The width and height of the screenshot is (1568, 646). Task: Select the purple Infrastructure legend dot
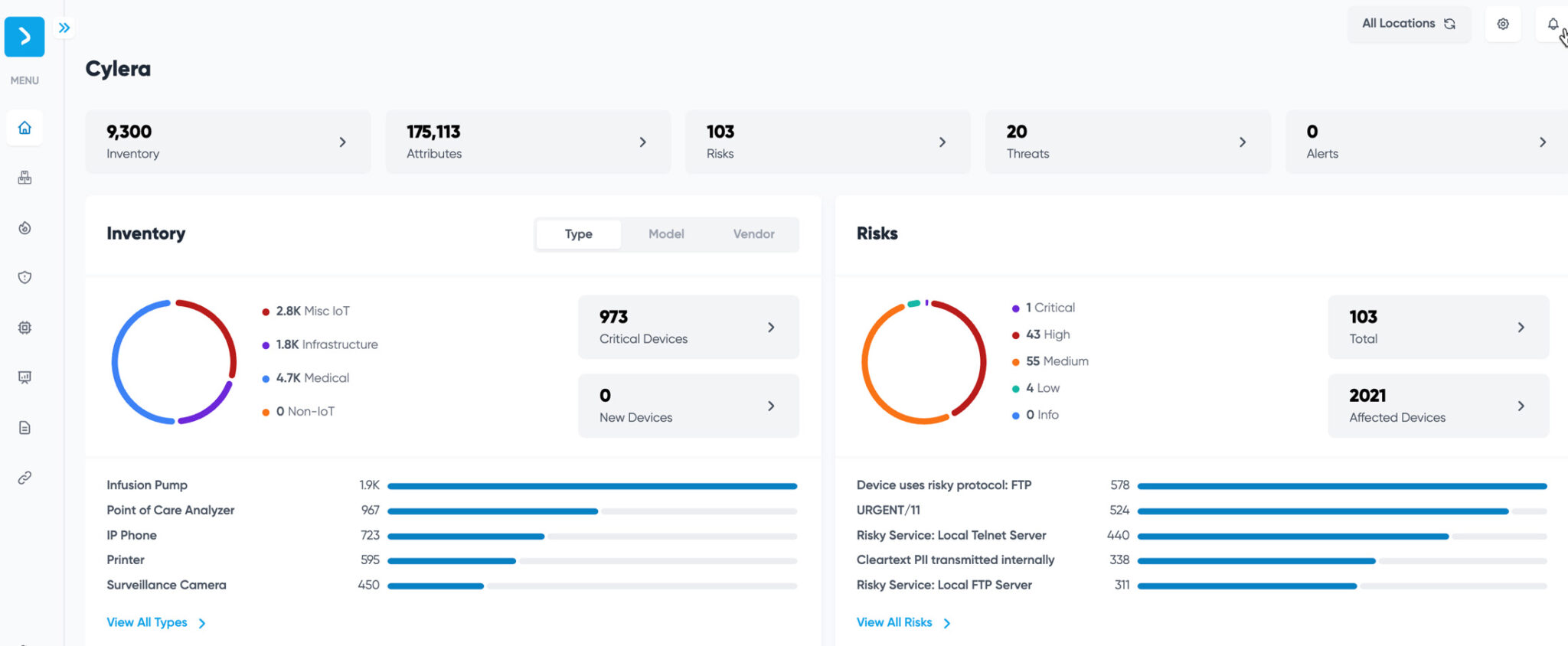(x=266, y=345)
